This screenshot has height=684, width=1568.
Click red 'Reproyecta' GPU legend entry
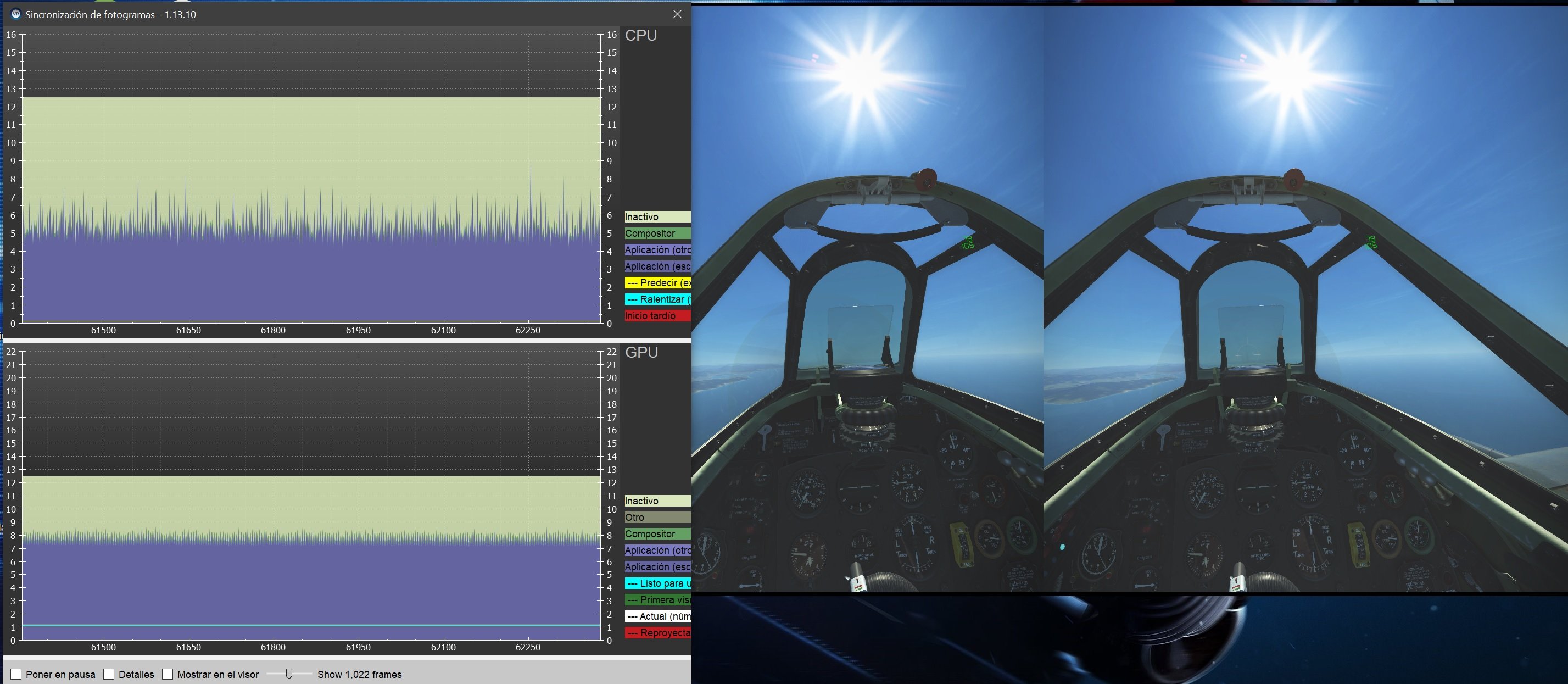tap(657, 632)
